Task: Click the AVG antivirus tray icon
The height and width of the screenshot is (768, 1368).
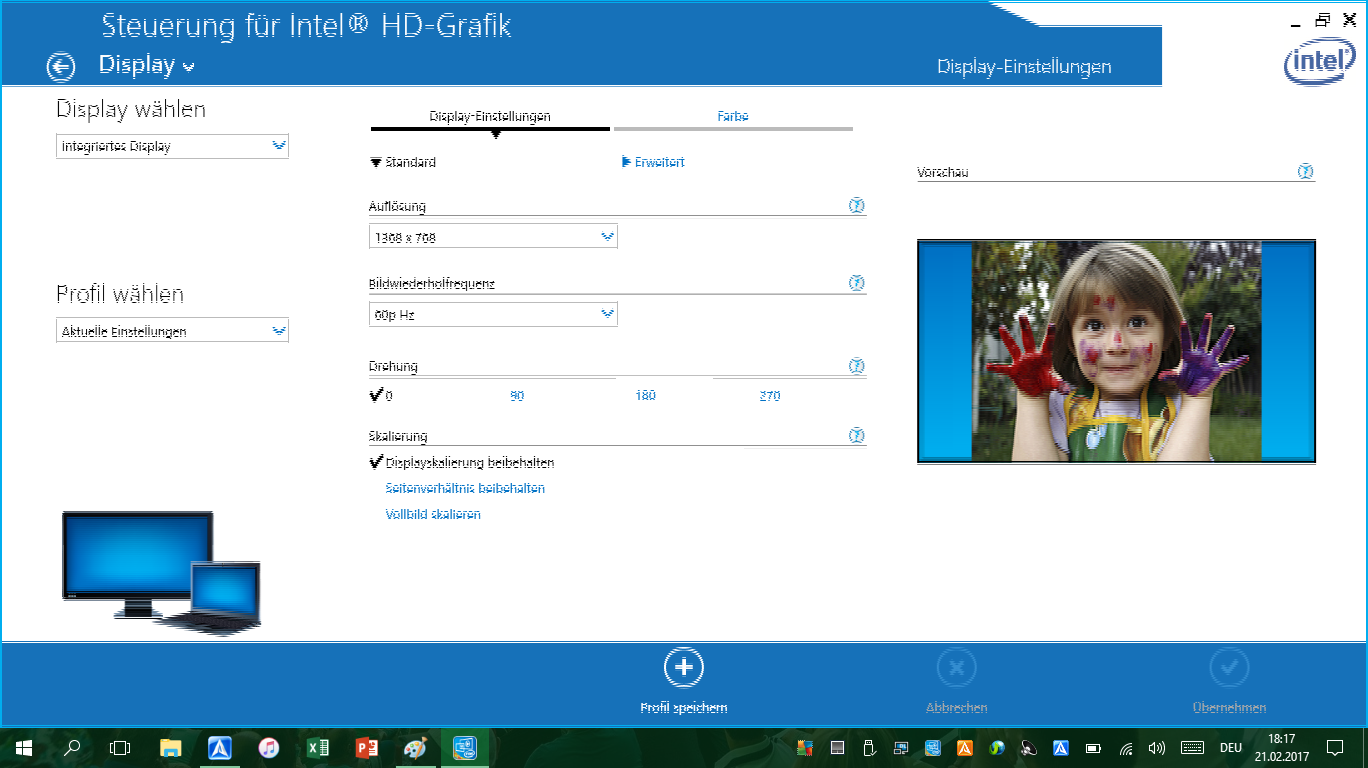Action: point(805,748)
